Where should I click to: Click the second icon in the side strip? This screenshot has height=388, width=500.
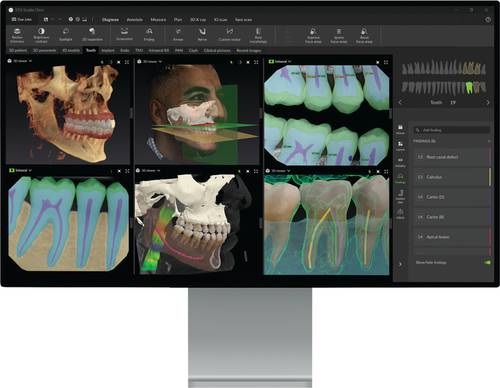pos(400,146)
